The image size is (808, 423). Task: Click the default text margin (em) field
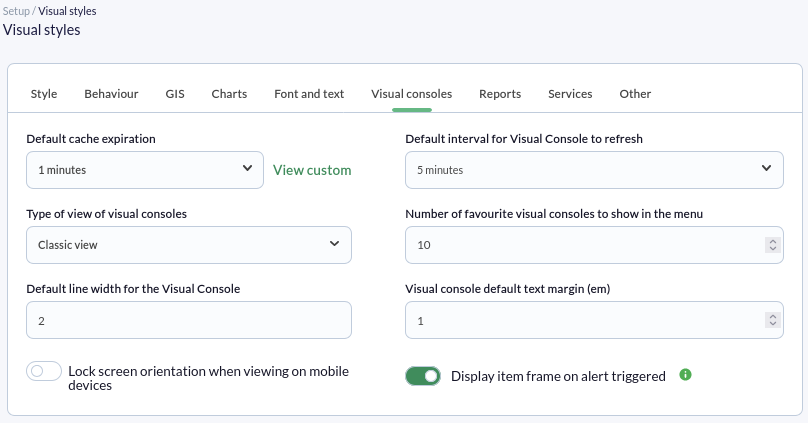tap(594, 320)
